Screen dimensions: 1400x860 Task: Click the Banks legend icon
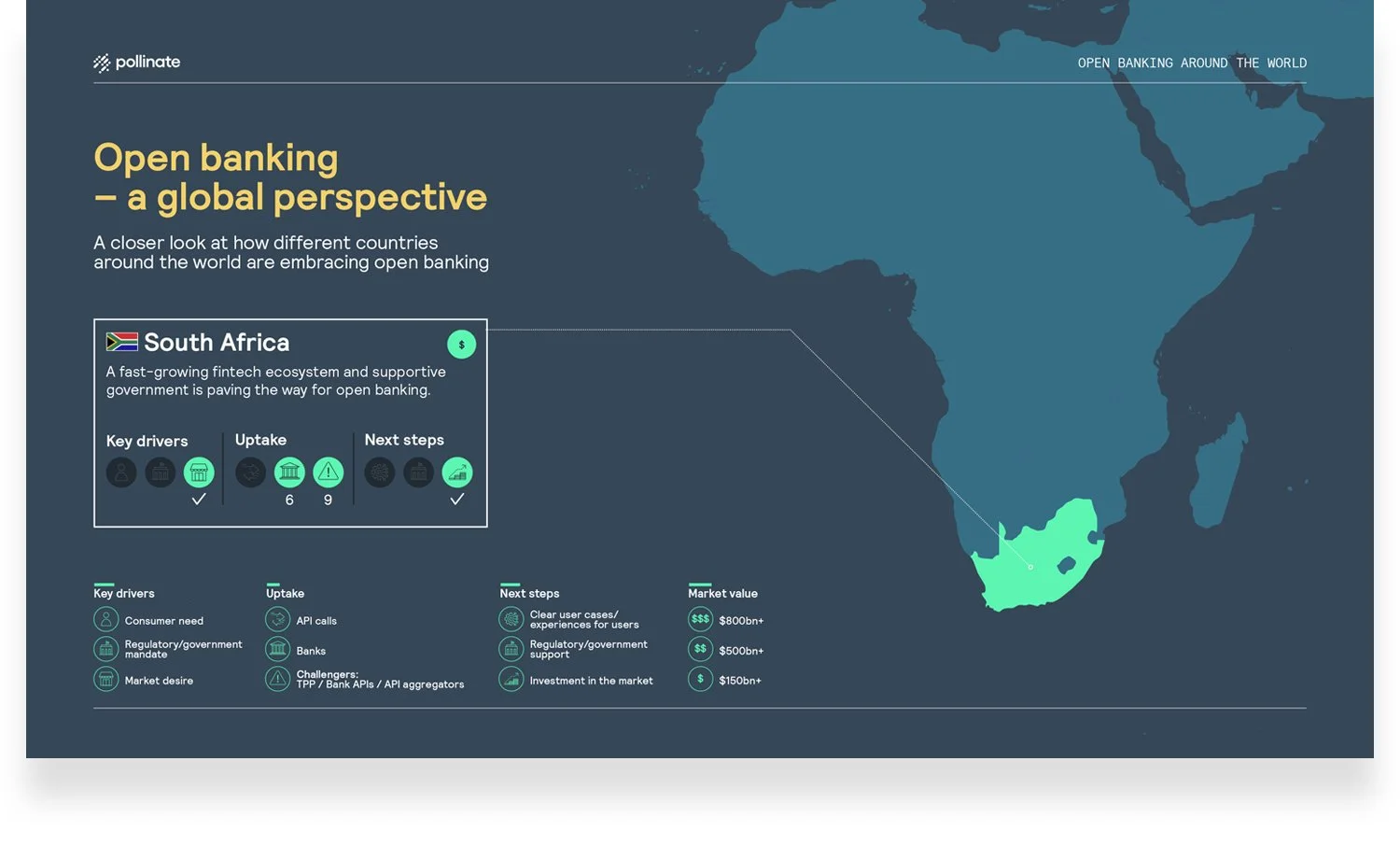[x=278, y=649]
